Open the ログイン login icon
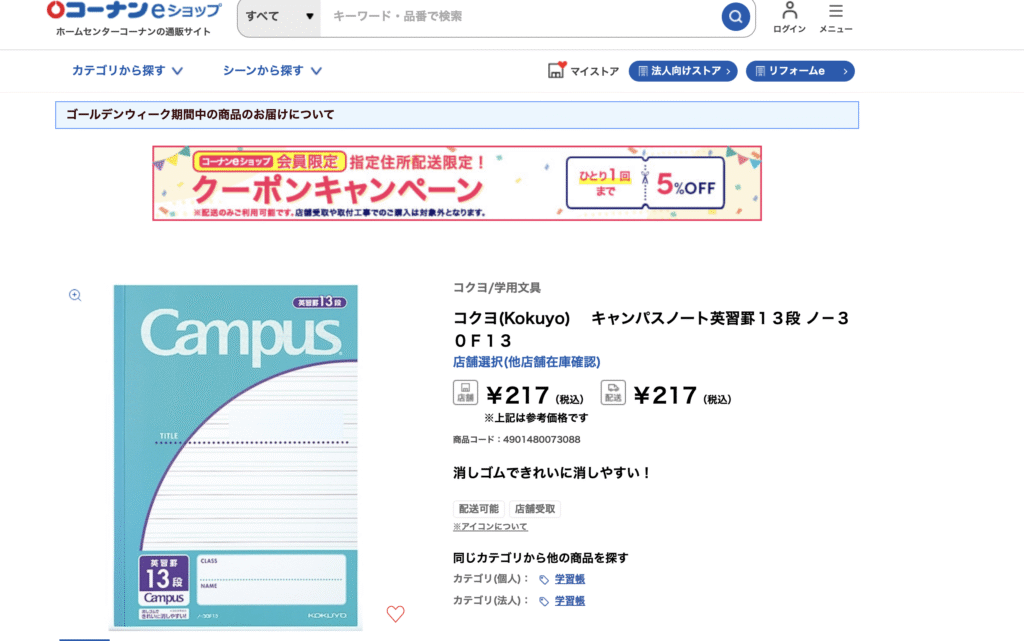 point(790,18)
